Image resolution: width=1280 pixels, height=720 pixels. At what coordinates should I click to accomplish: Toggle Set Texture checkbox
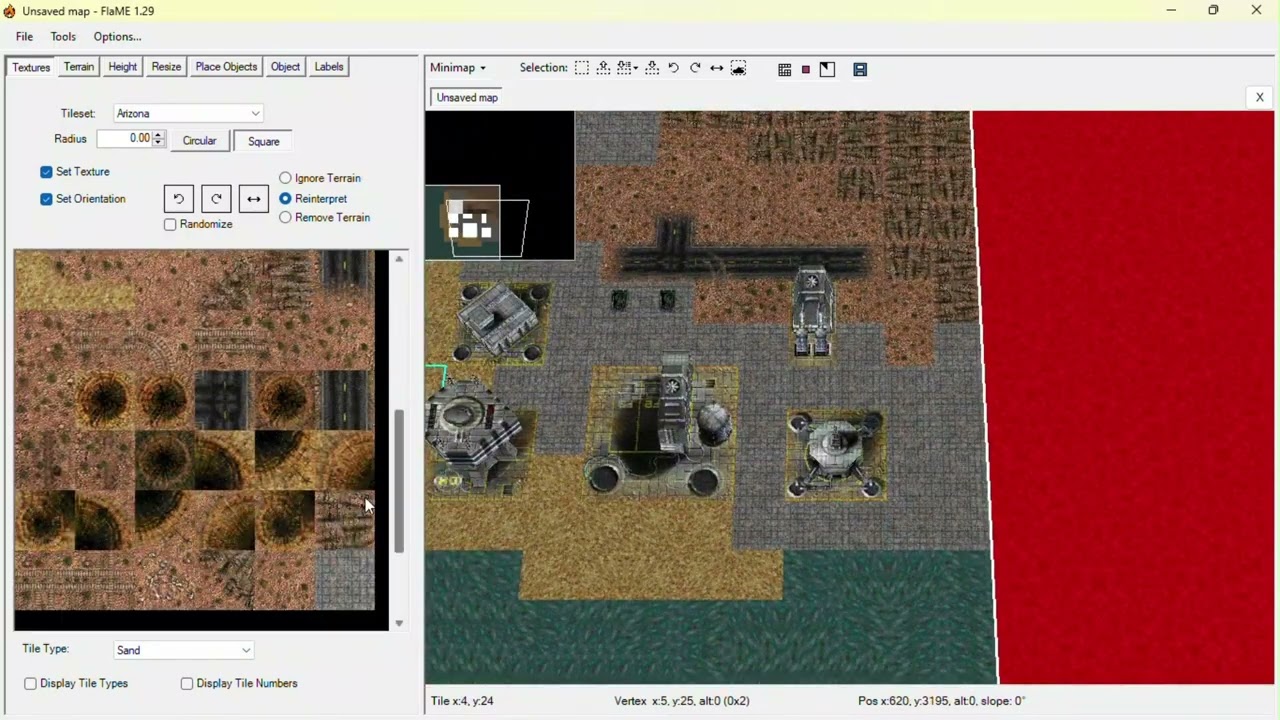coord(46,172)
